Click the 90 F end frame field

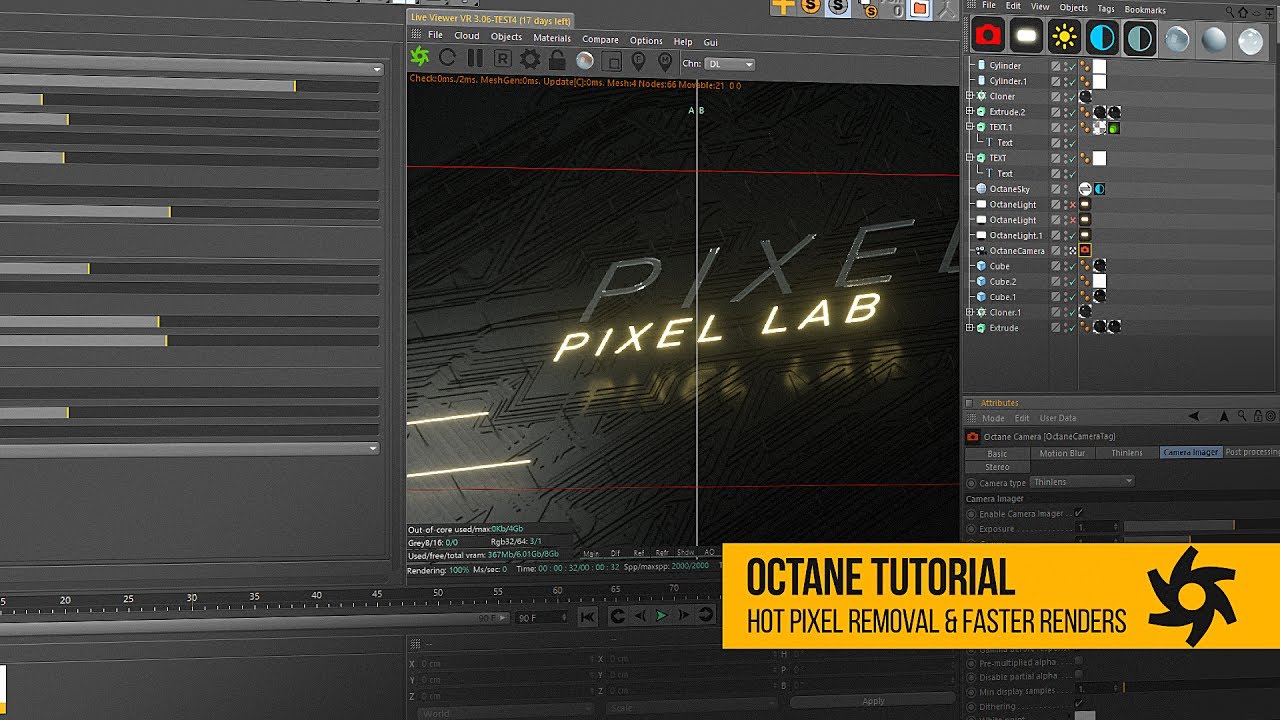541,618
